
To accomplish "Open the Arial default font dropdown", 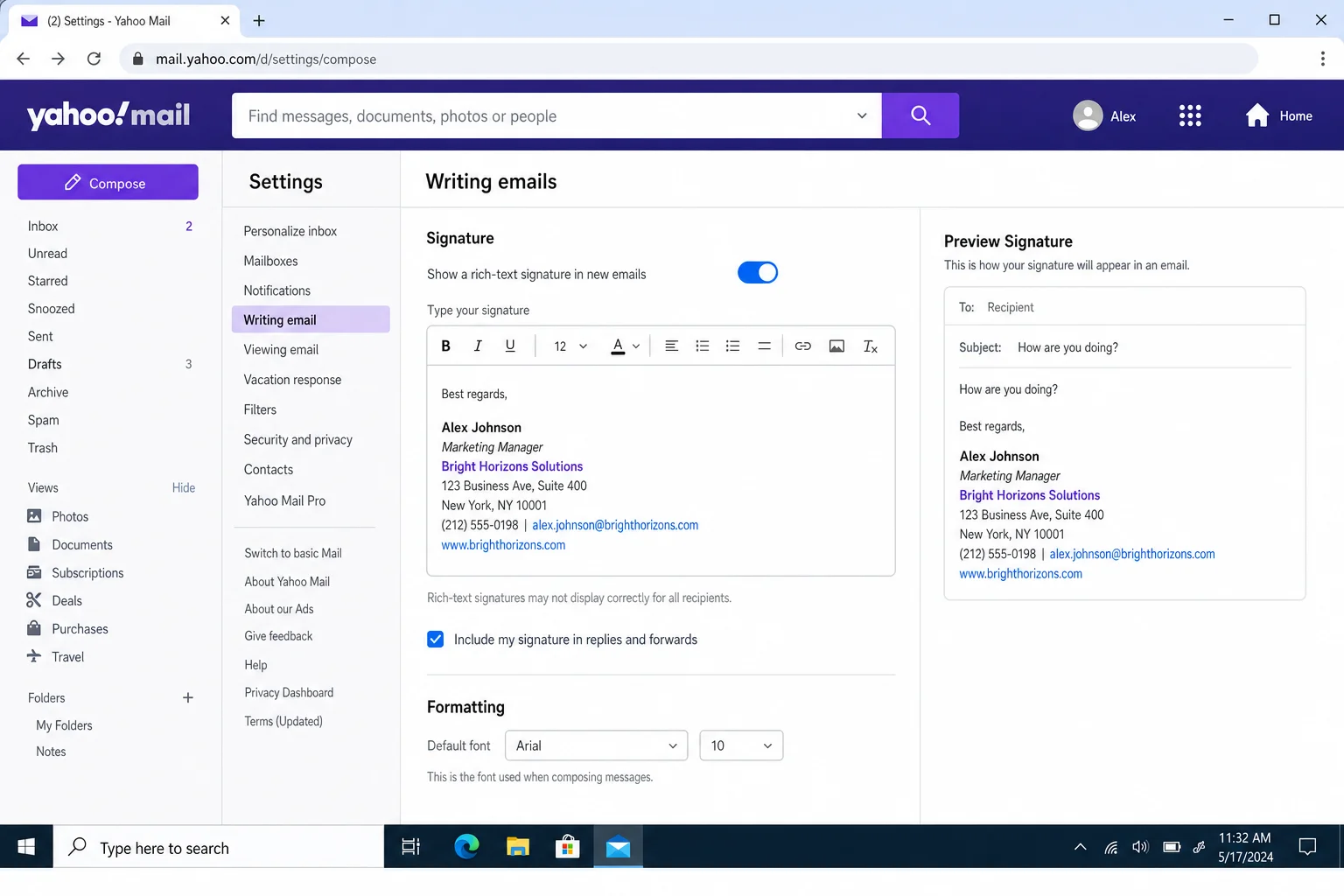I will [x=596, y=745].
